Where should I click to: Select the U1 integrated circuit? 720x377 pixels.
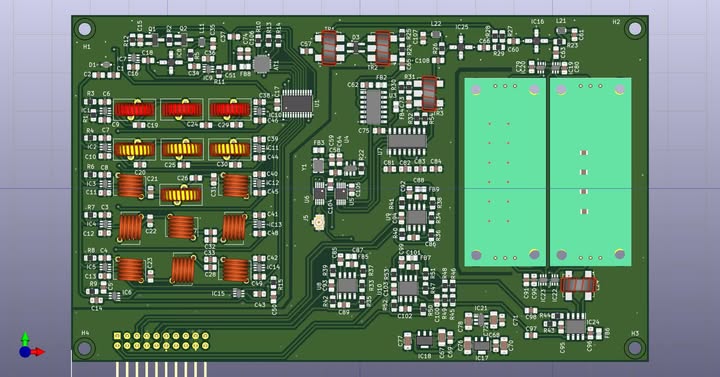(x=297, y=103)
